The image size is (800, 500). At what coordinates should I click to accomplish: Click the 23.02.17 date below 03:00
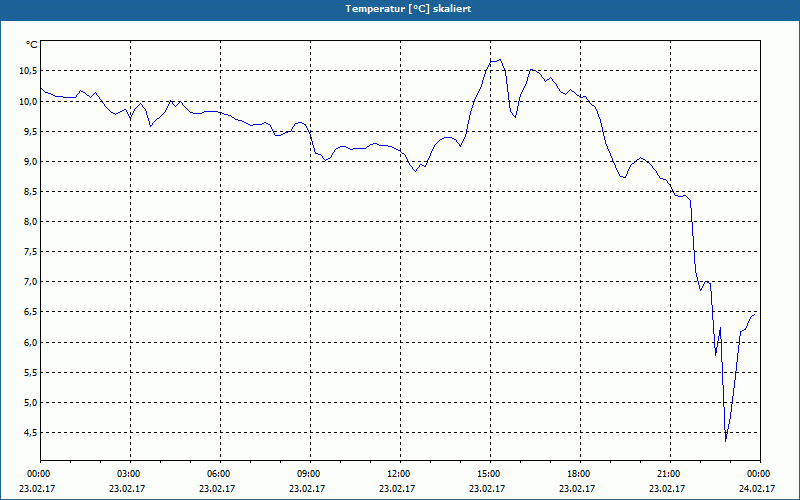coord(127,489)
